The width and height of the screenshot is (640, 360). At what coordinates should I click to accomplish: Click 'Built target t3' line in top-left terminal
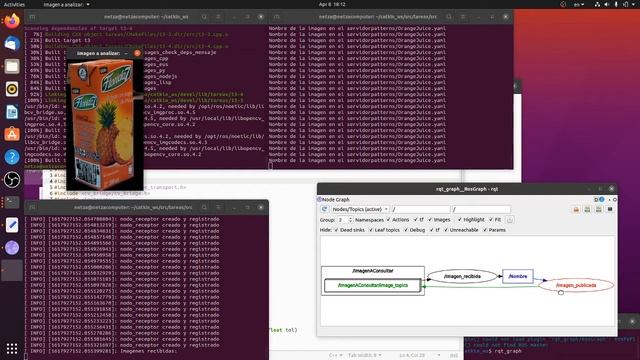click(67, 40)
